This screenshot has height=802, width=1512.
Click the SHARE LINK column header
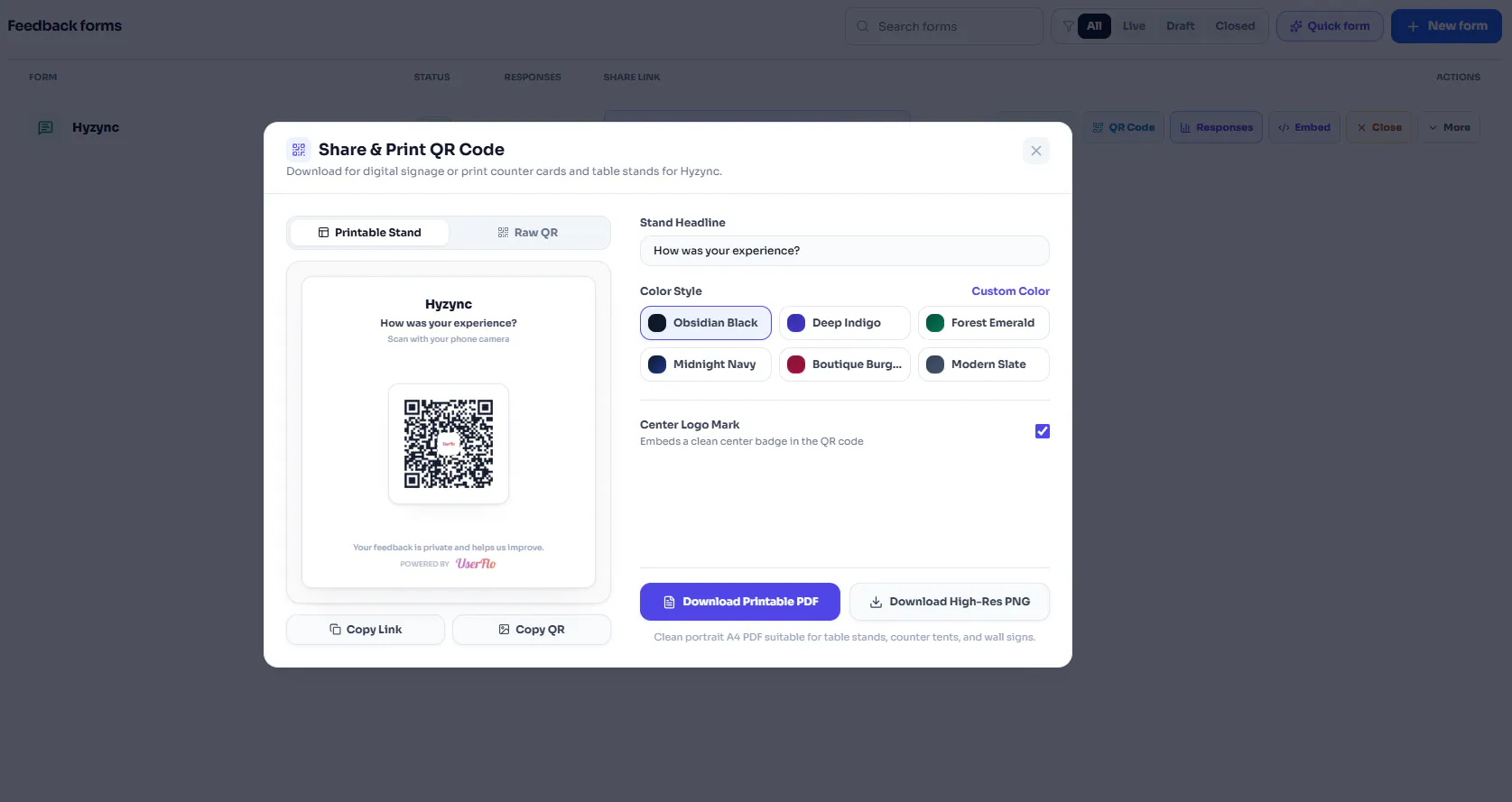[632, 78]
